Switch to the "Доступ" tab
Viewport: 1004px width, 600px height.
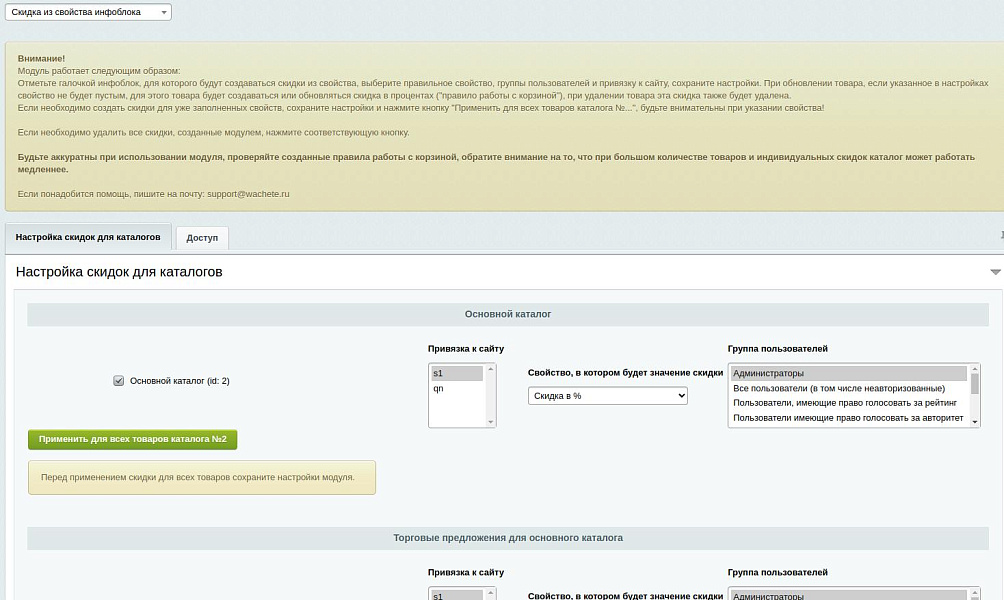[x=202, y=238]
